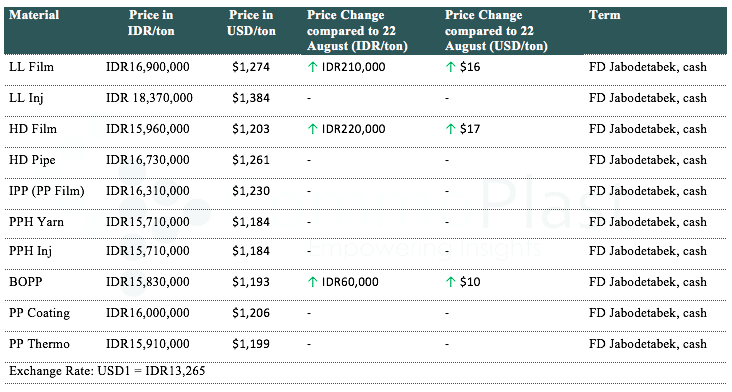
Task: Click the LL Film material cell
Action: [x=31, y=67]
